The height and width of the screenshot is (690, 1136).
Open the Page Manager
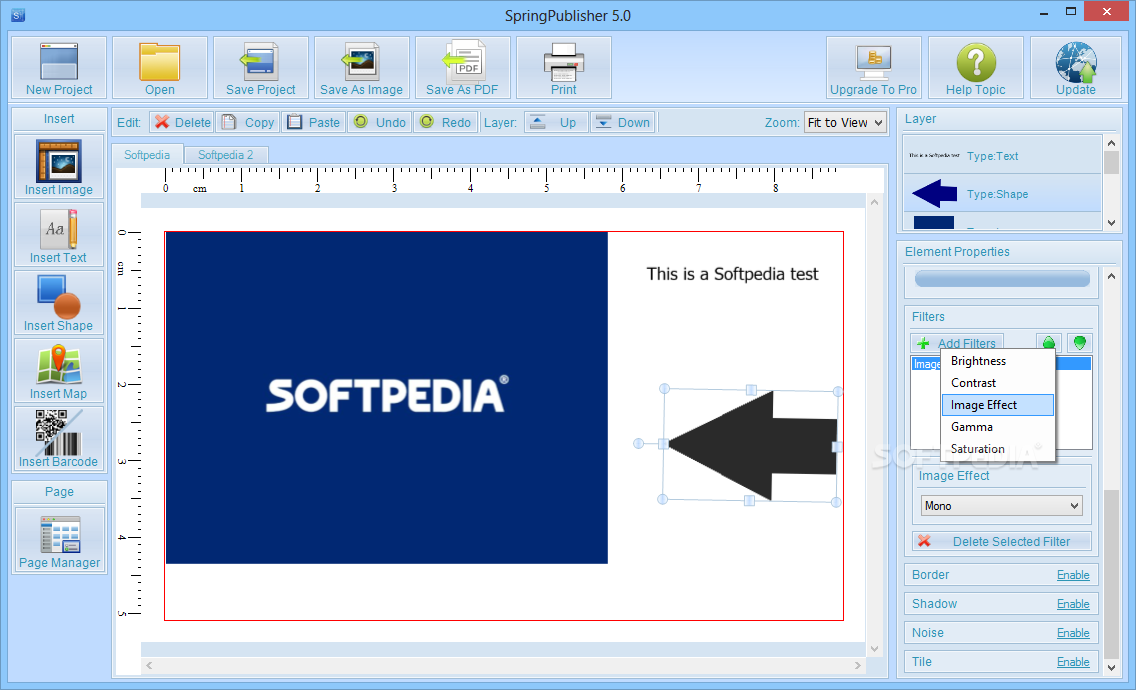pyautogui.click(x=59, y=541)
